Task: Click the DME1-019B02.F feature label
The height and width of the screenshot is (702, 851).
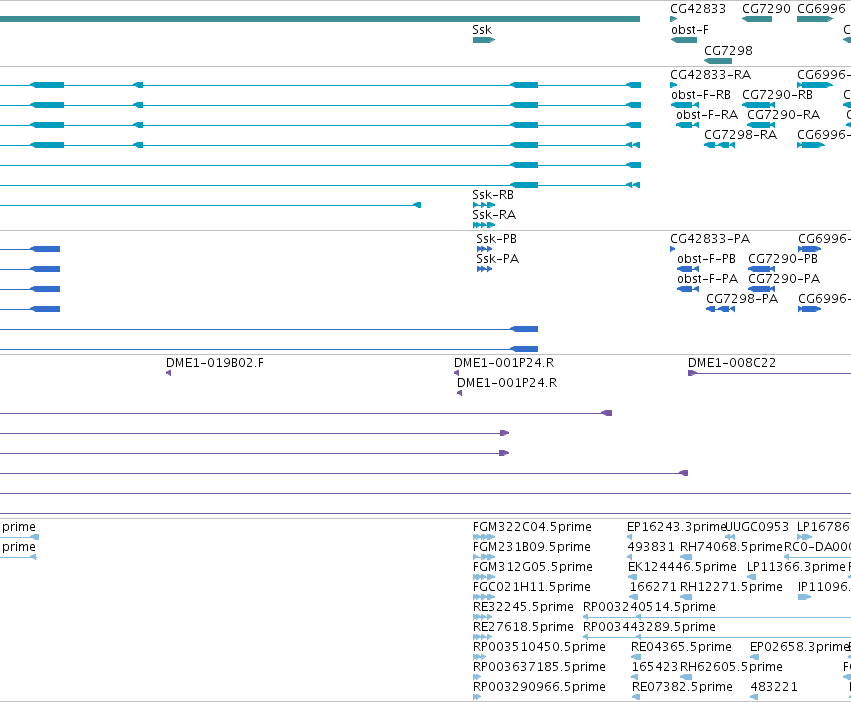Action: 215,363
